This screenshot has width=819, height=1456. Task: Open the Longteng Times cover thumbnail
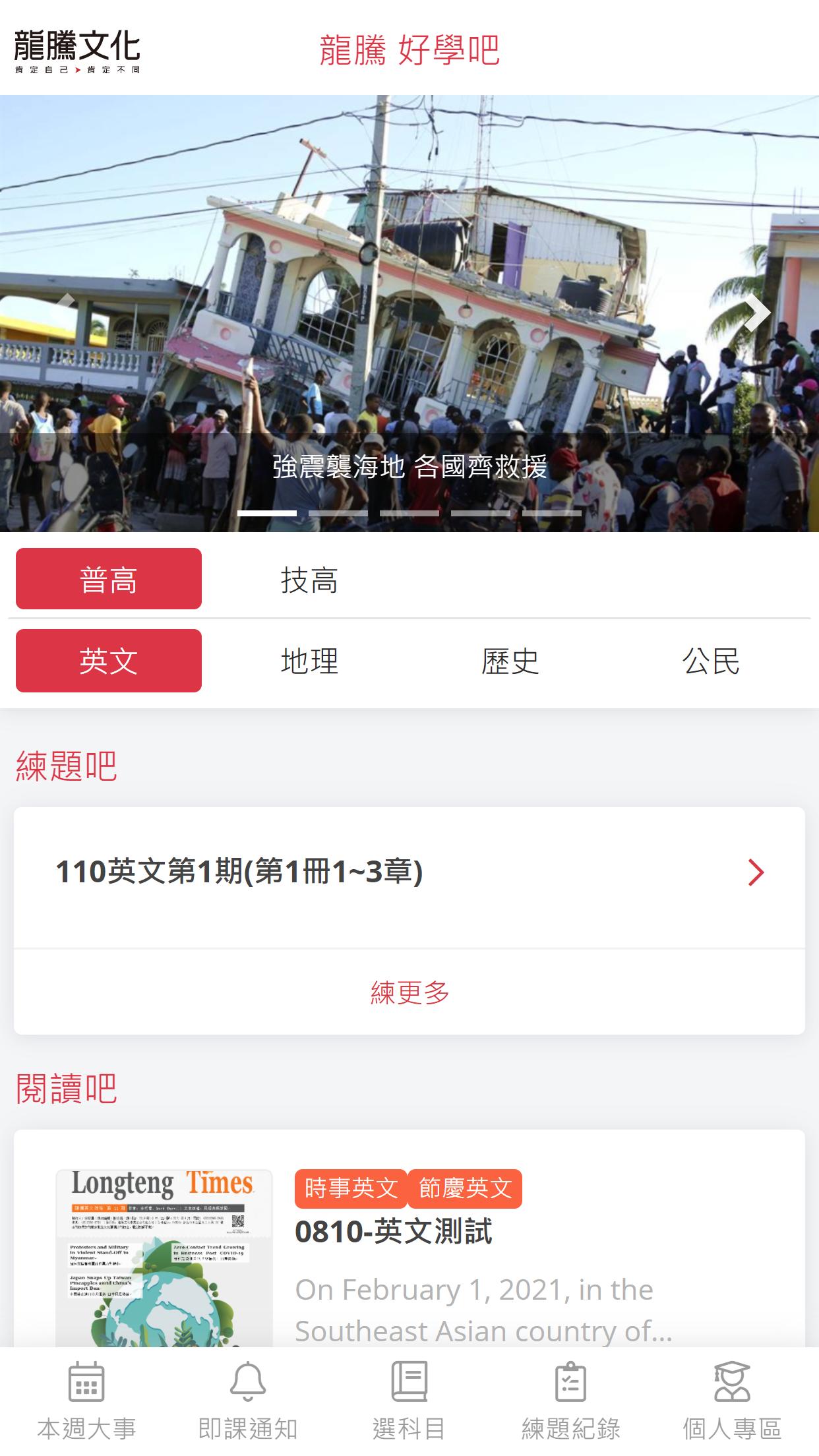(x=164, y=1259)
